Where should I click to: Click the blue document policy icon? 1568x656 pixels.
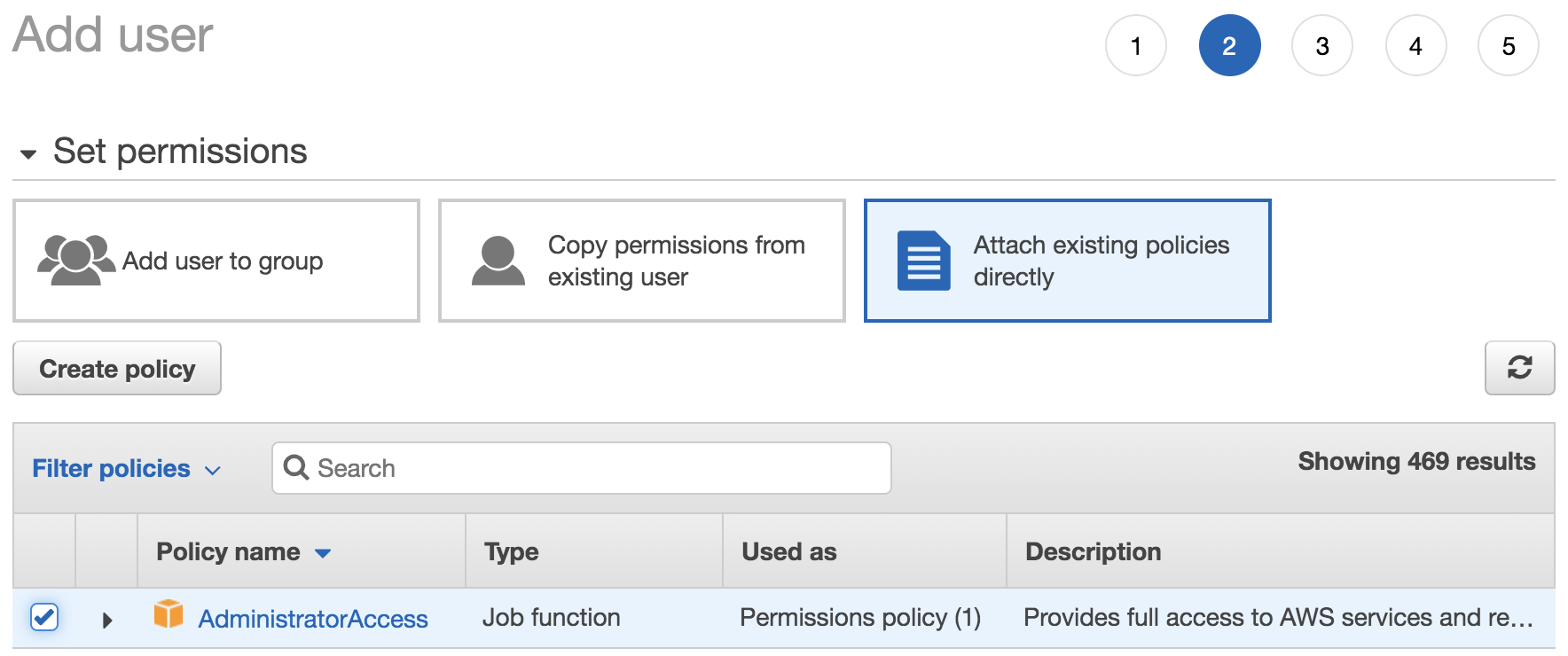click(x=923, y=261)
